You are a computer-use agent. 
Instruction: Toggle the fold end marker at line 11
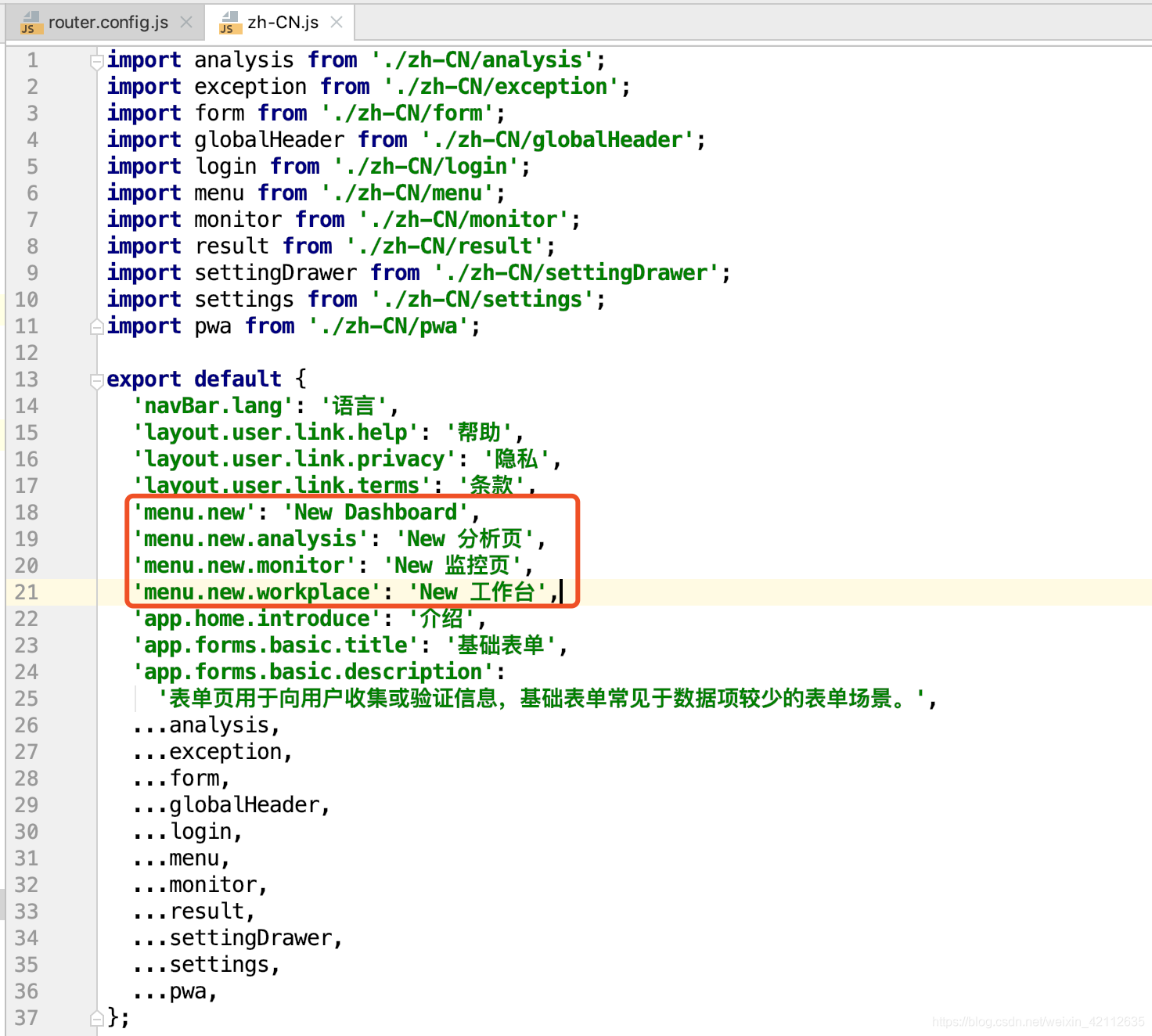tap(97, 326)
